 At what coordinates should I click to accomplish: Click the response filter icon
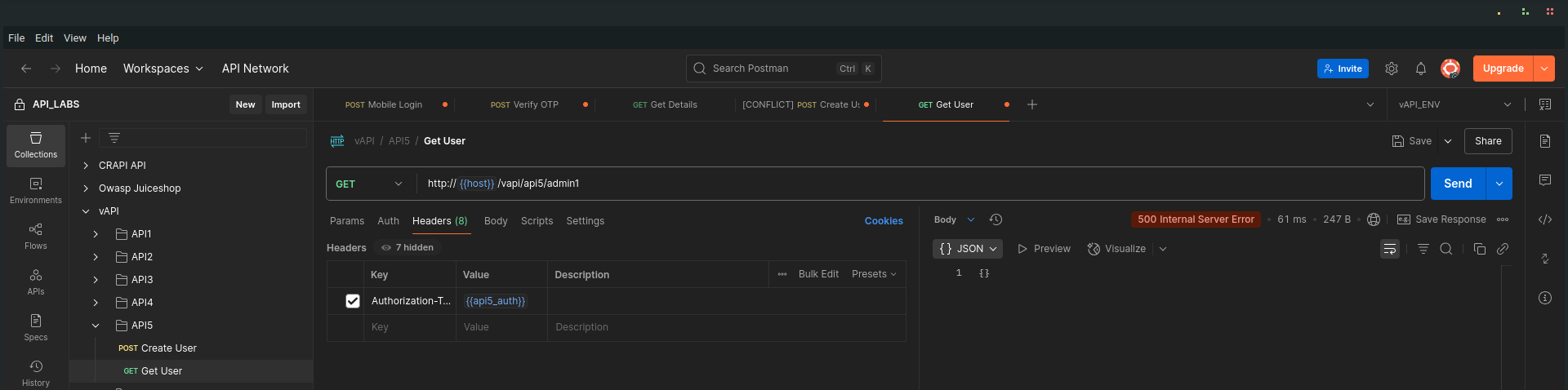point(1423,249)
